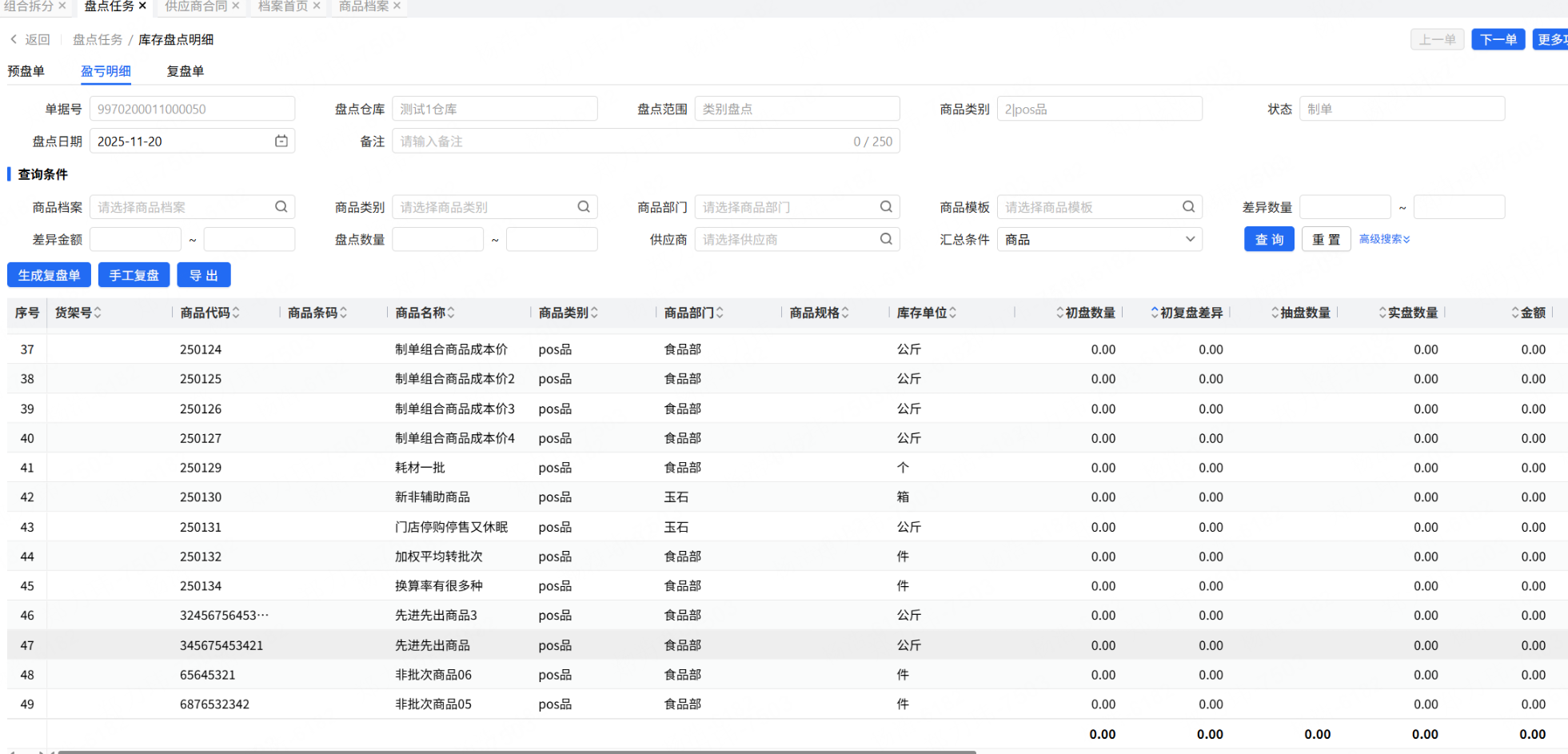Viewport: 1568px width, 754px height.
Task: Switch to the 预盘单 tab
Action: (x=26, y=71)
